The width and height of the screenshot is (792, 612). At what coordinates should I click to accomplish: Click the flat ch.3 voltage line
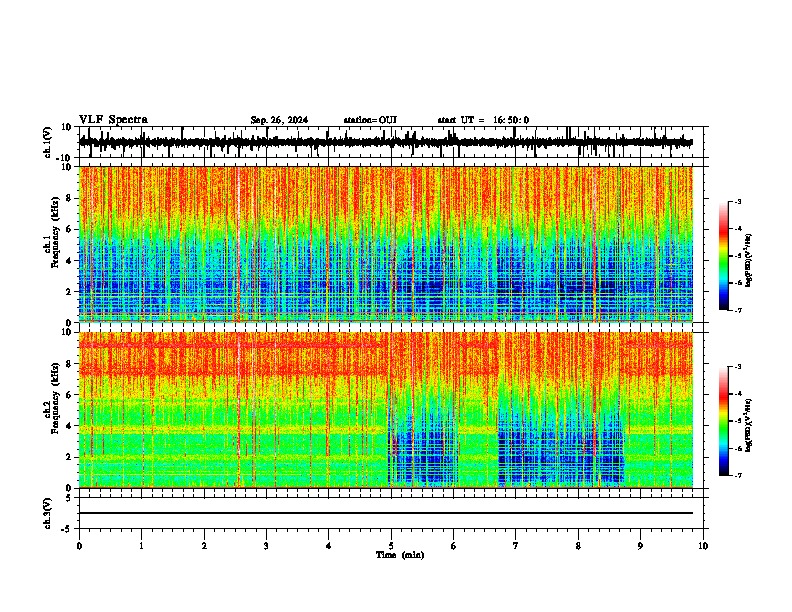coord(386,513)
